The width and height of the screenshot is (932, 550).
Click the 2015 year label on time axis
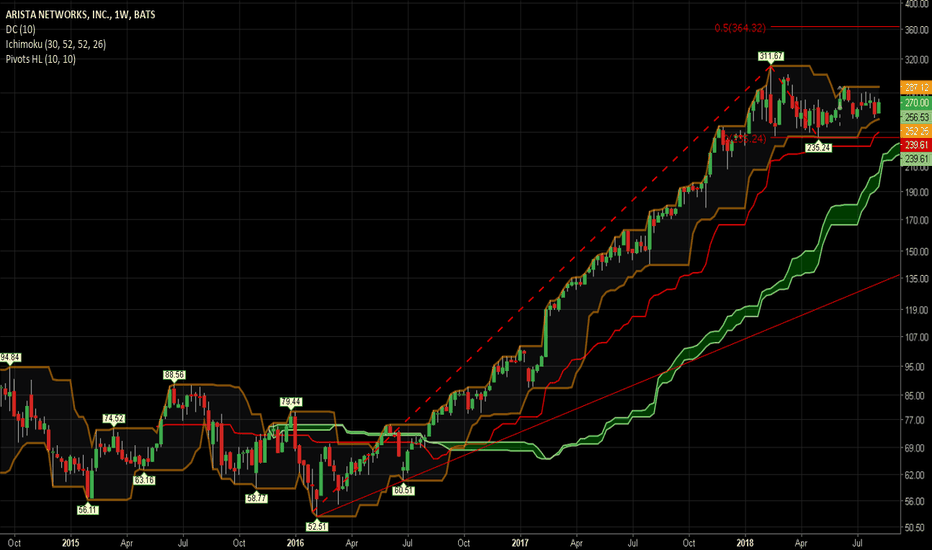pyautogui.click(x=70, y=542)
